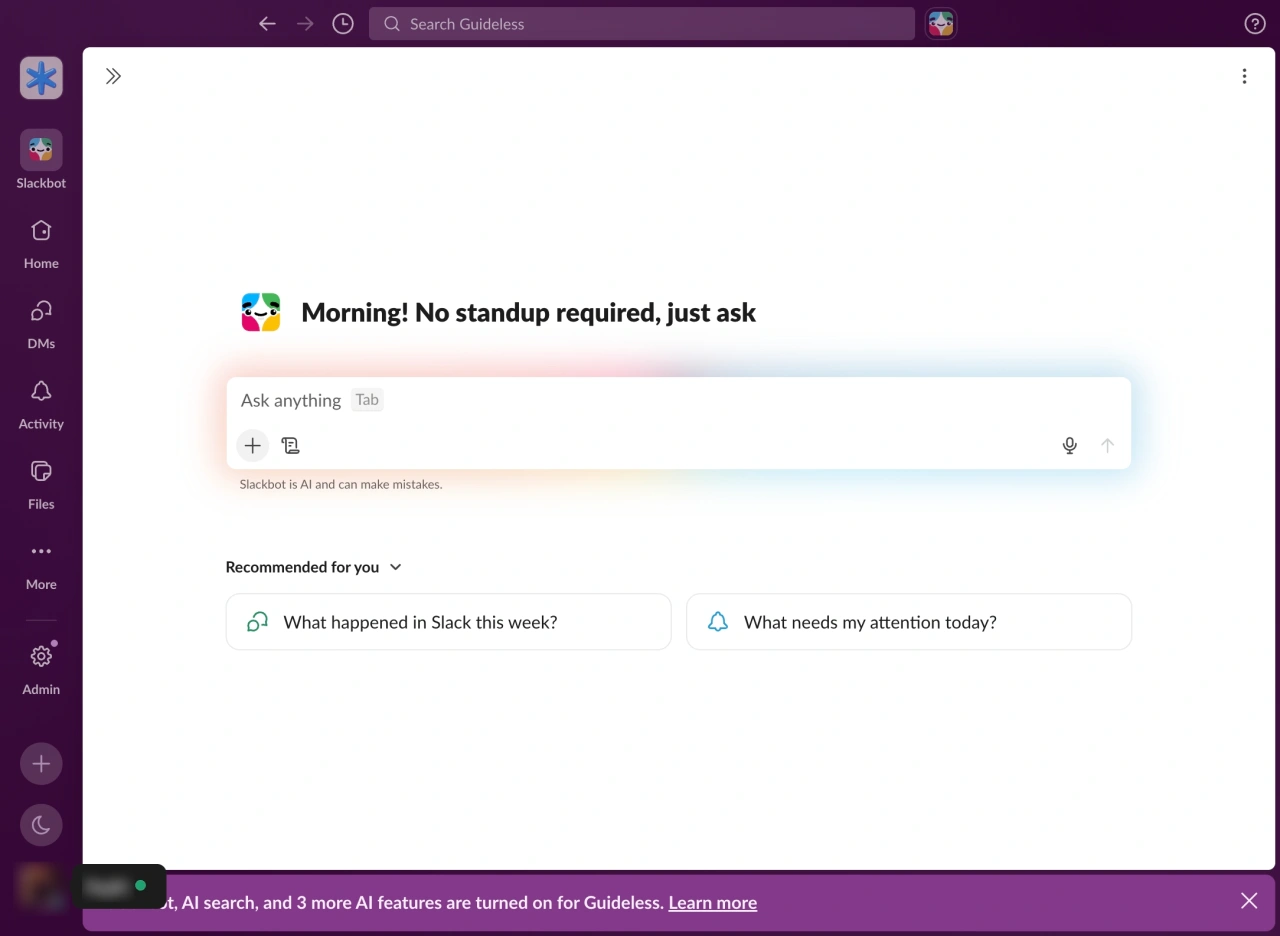Go to the Home tab
1280x936 pixels.
[41, 244]
